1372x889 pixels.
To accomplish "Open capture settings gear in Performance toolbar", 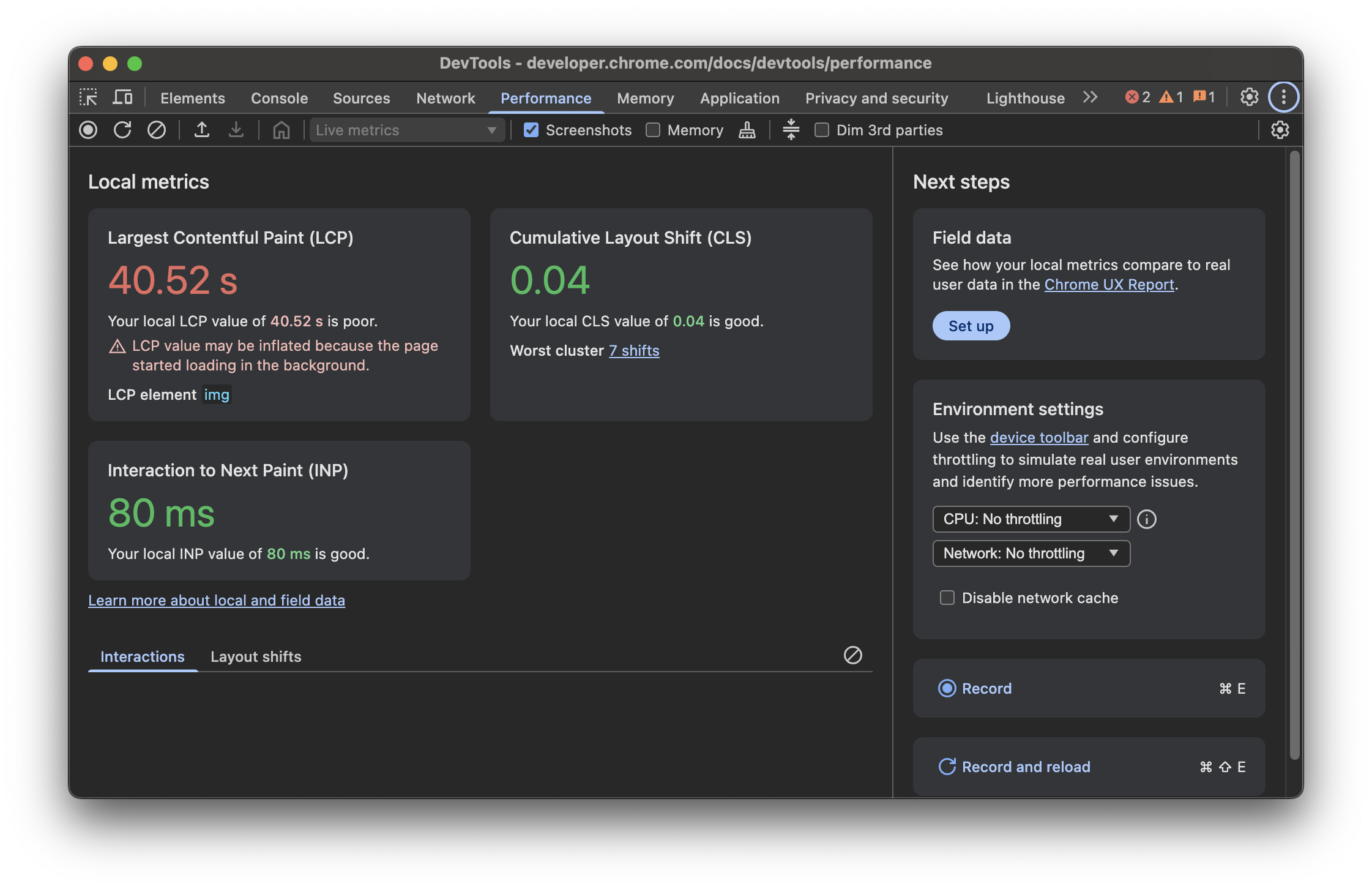I will click(1280, 130).
